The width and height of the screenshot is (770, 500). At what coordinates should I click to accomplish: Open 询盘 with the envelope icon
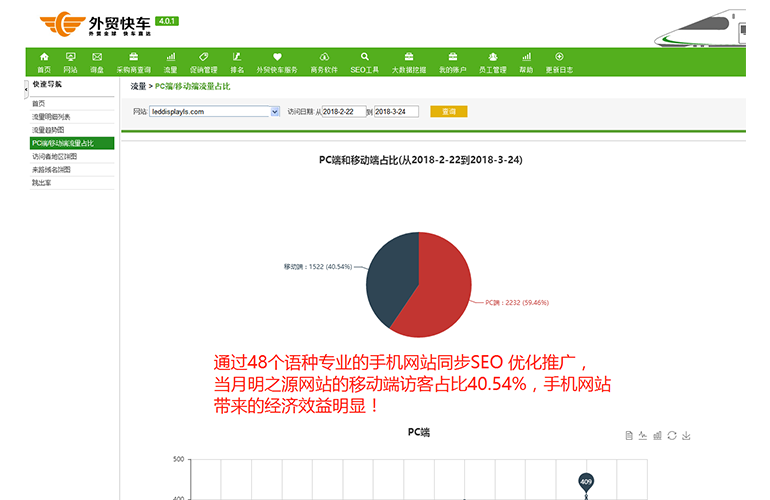(x=97, y=63)
